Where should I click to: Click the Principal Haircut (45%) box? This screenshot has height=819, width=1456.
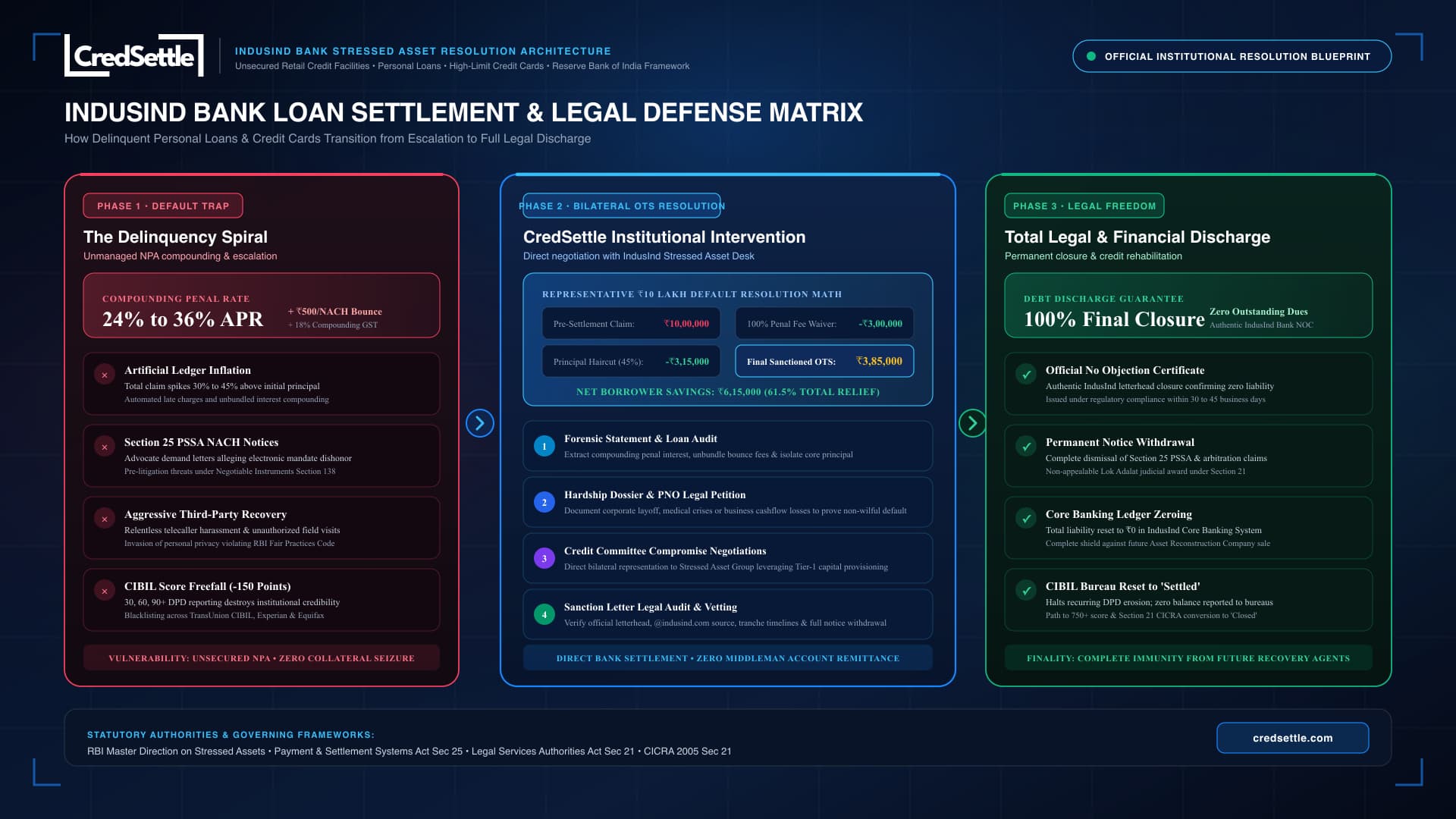point(631,361)
